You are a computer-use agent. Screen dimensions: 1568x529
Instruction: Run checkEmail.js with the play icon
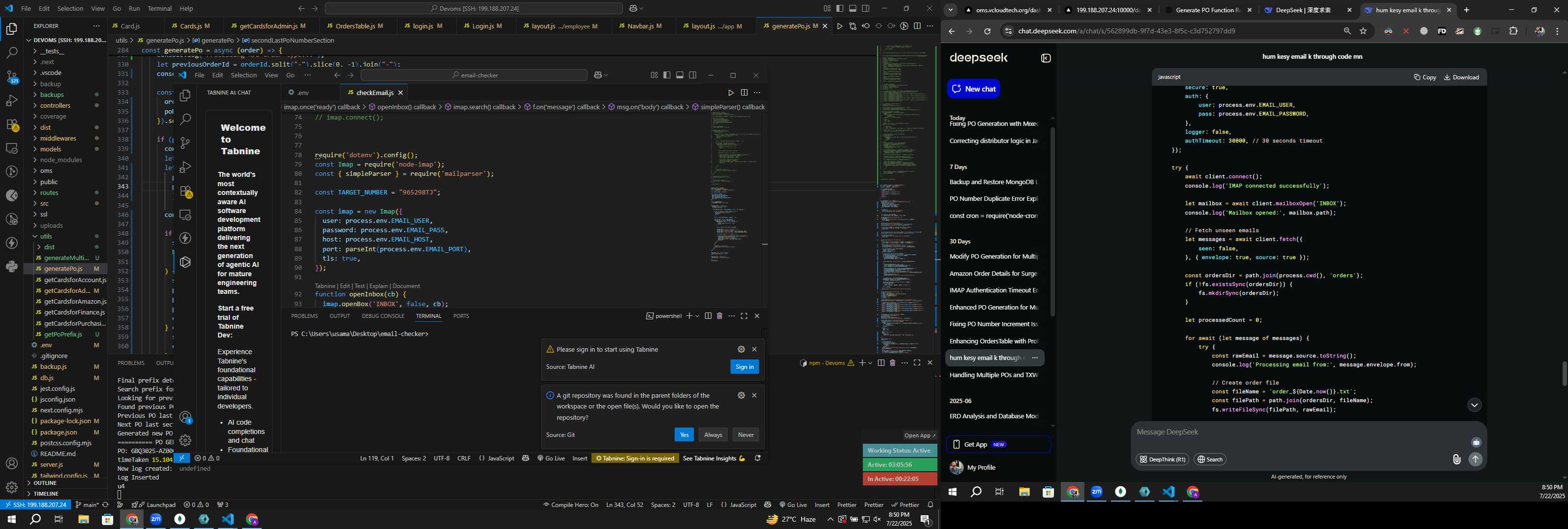point(731,93)
